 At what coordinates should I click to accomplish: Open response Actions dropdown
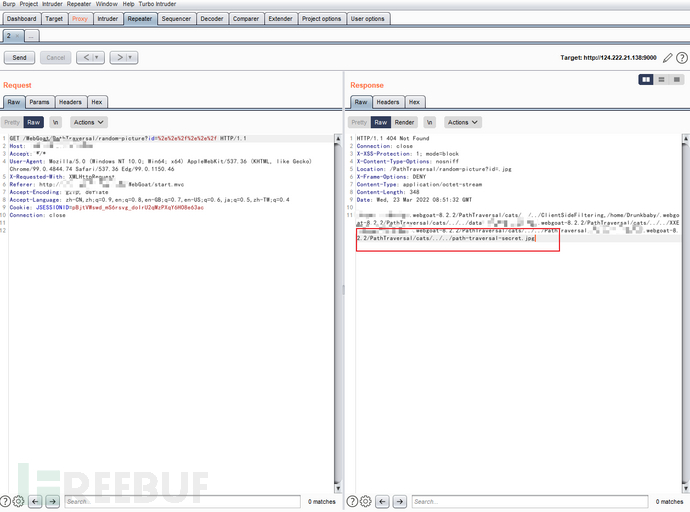tap(463, 122)
